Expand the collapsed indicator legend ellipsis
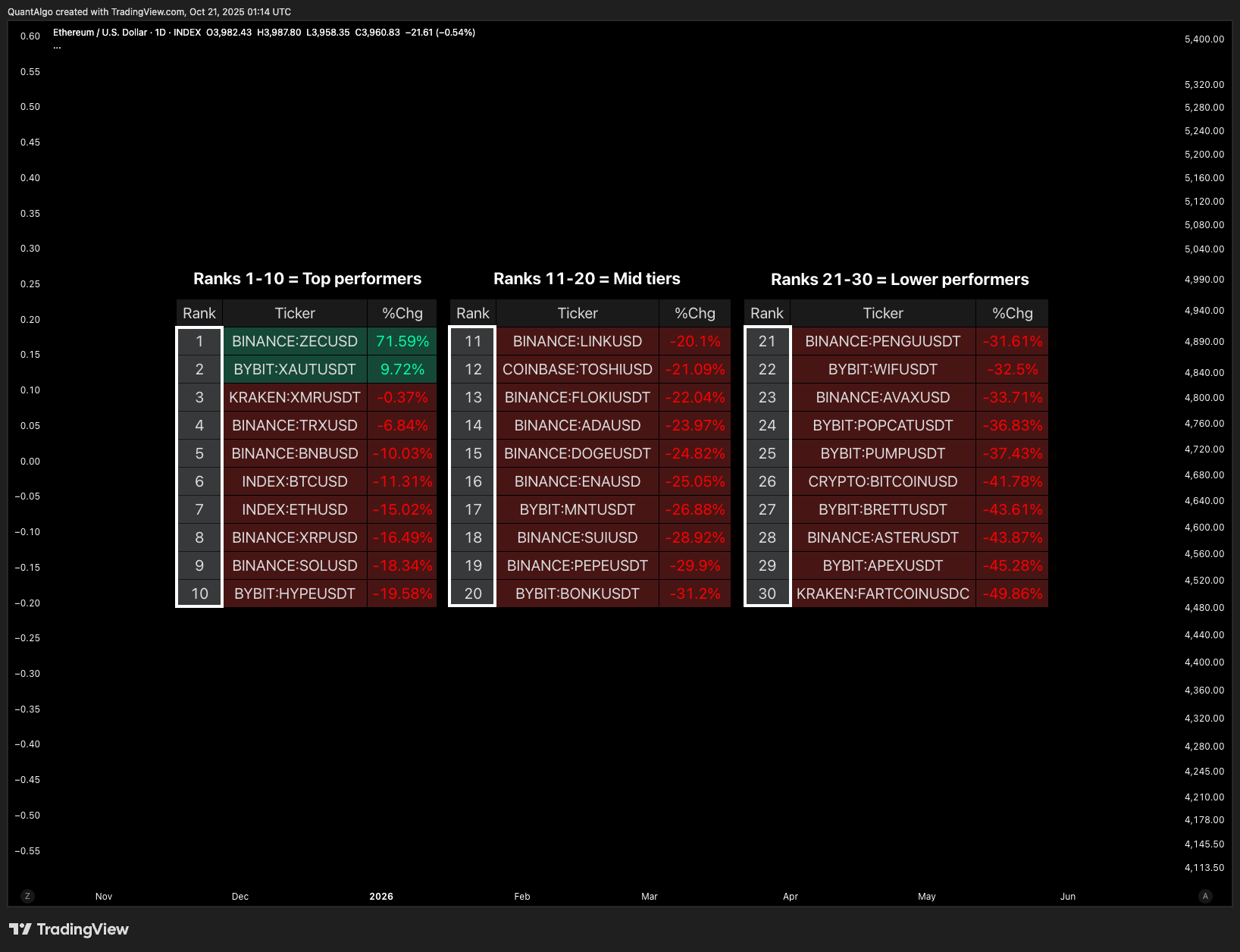This screenshot has width=1240, height=952. pyautogui.click(x=57, y=46)
